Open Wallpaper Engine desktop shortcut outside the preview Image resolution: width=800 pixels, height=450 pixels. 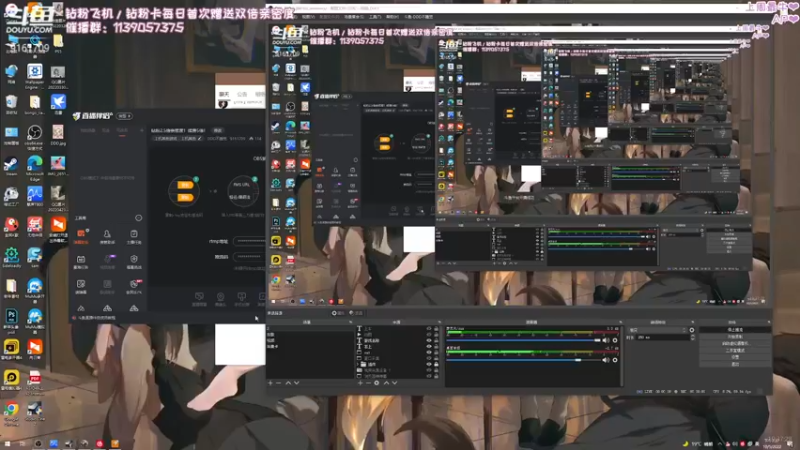tap(34, 74)
